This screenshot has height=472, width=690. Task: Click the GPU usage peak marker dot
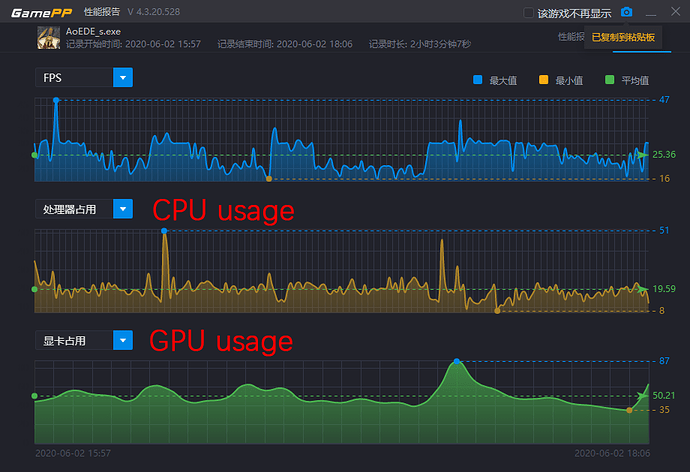(457, 361)
